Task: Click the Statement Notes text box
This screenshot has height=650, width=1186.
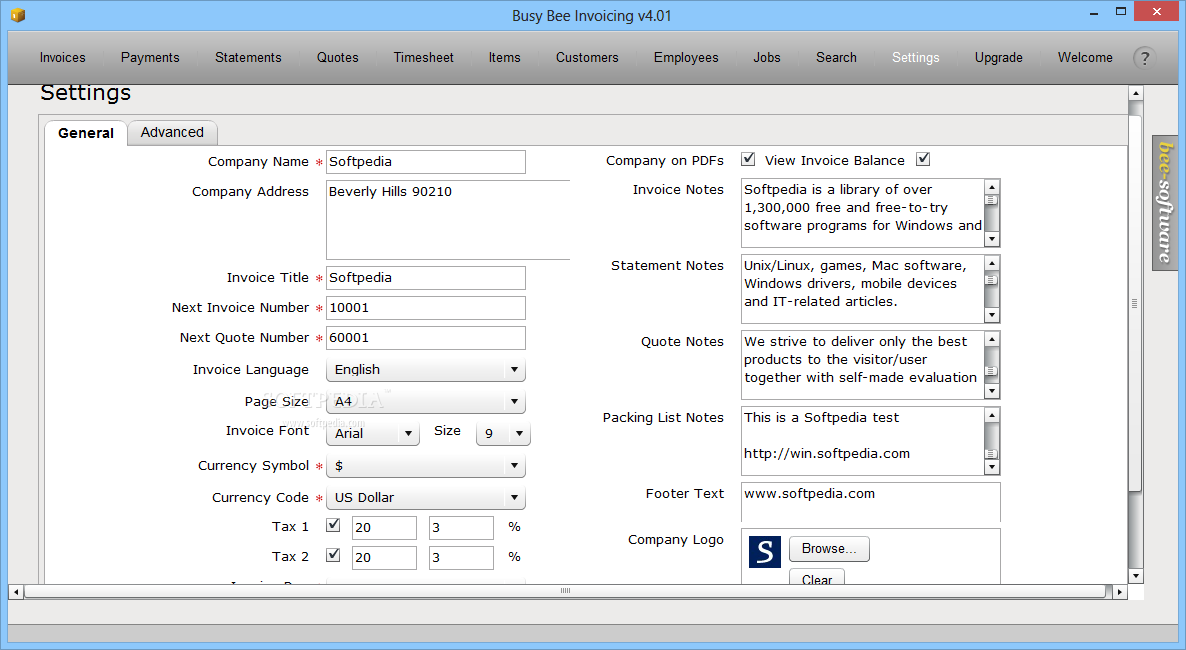Action: click(x=862, y=289)
